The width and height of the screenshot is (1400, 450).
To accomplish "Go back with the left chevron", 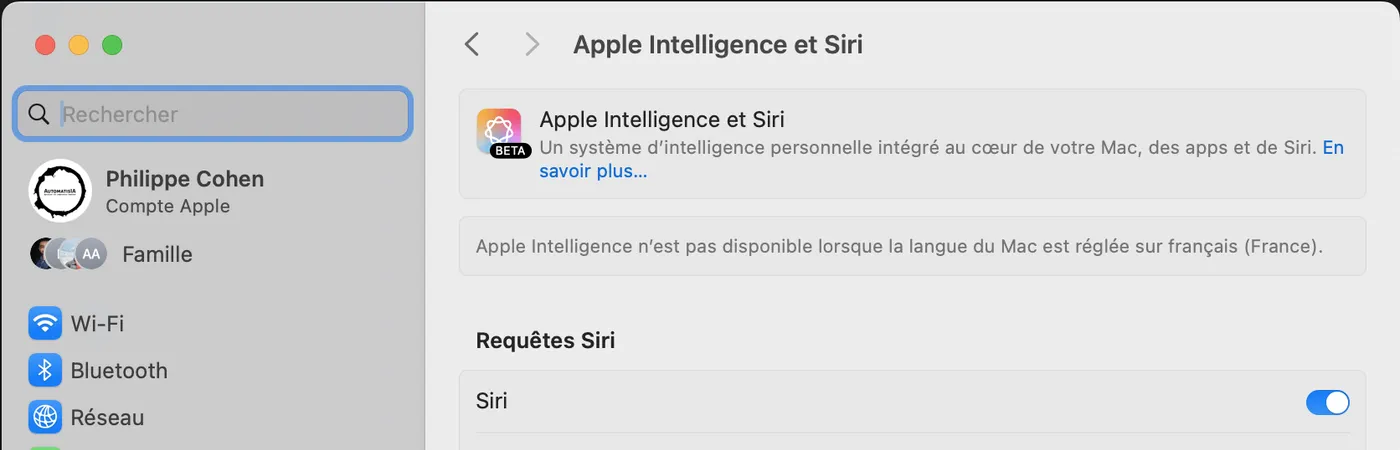I will (472, 44).
